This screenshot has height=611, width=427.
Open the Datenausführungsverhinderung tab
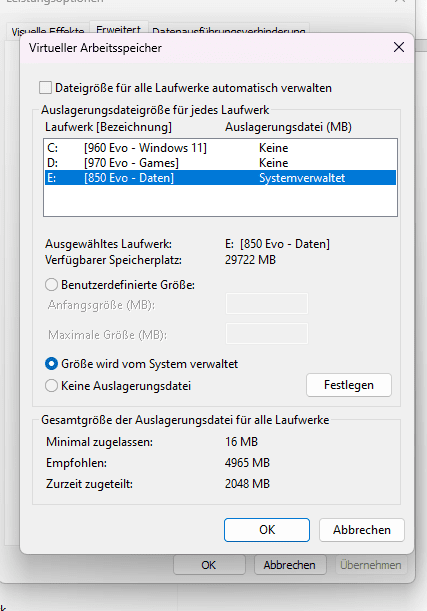point(229,30)
